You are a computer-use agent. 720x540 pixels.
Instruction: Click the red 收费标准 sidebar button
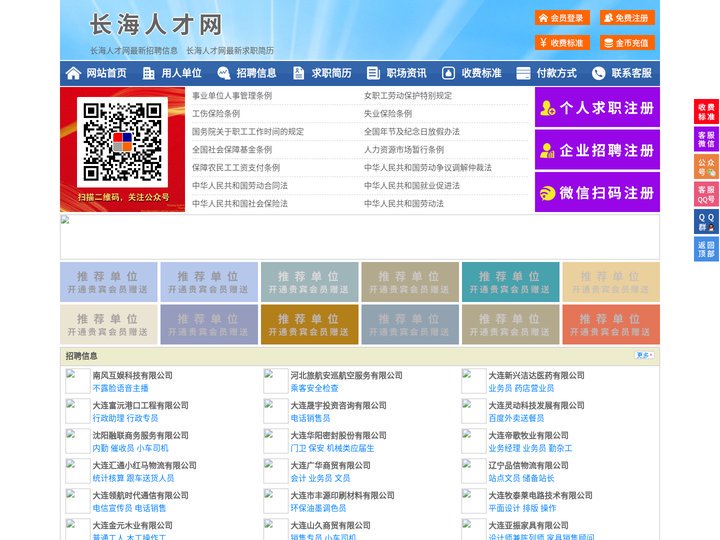coord(706,112)
